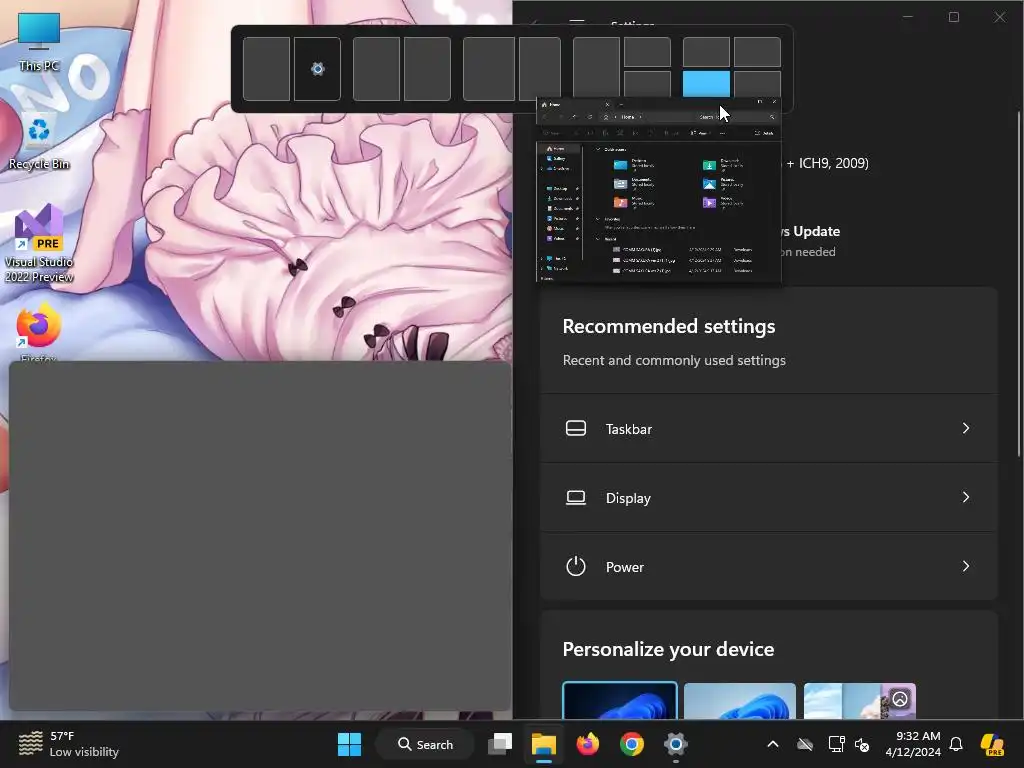Pick bottom-right zone of the four-quadrant snap layout
This screenshot has height=768, width=1024.
tap(757, 85)
